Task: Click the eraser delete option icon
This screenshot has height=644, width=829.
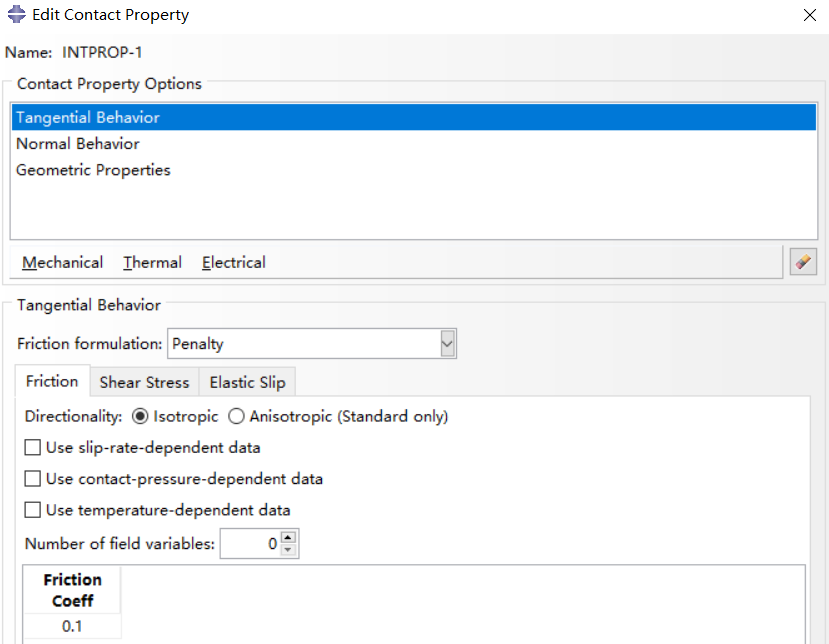Action: click(803, 262)
